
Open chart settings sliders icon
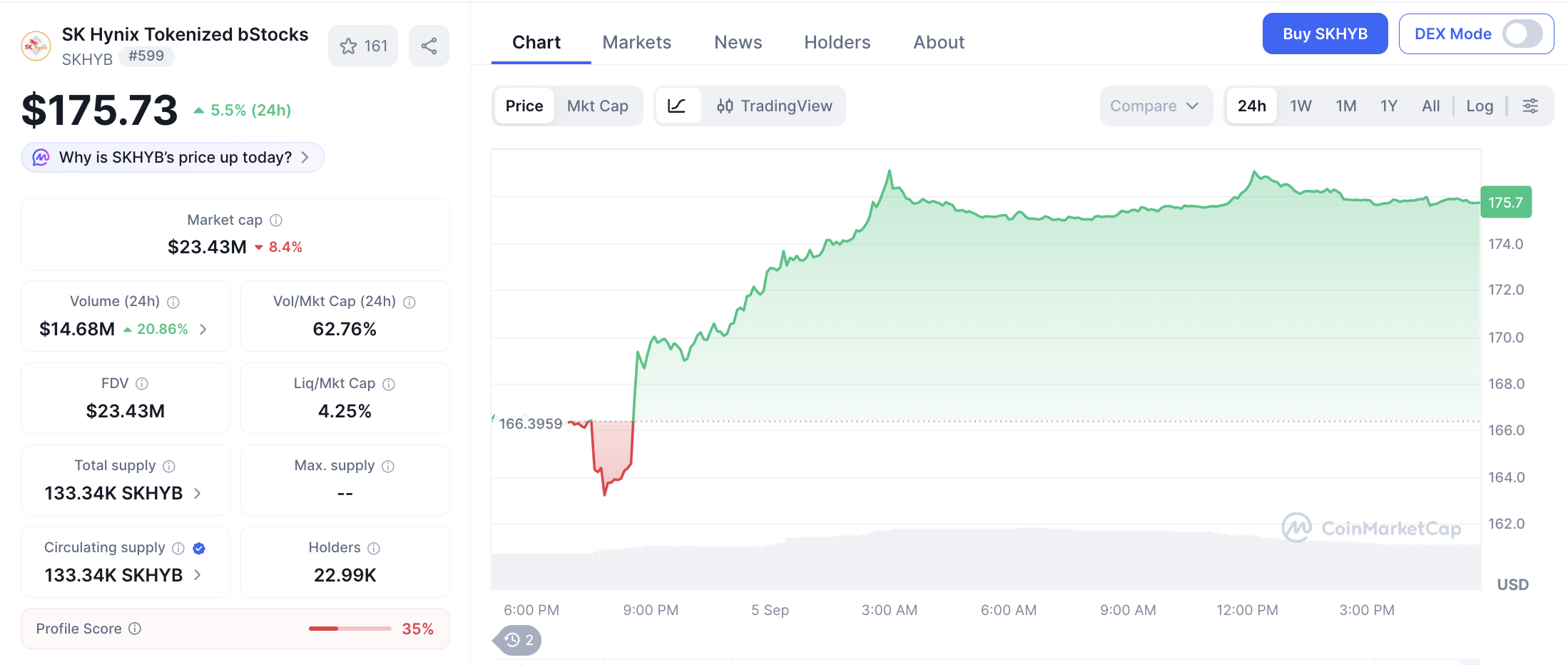[x=1530, y=106]
